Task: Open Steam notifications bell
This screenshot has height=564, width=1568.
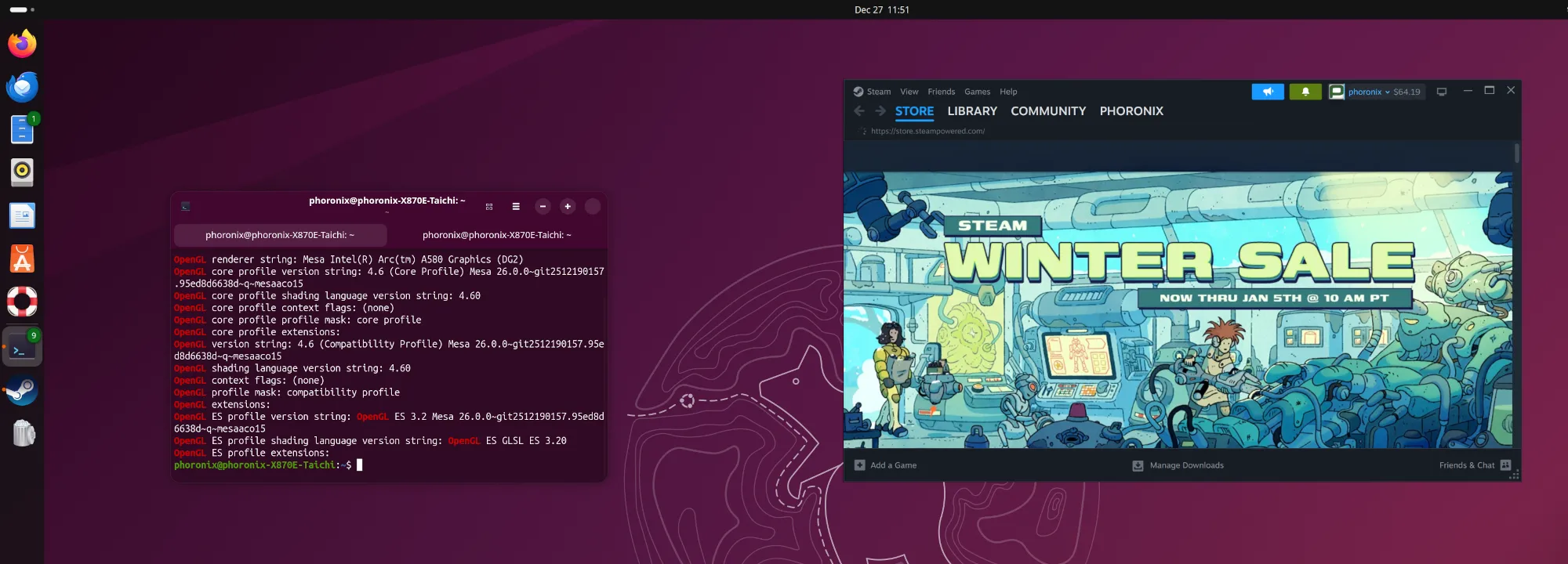Action: click(x=1305, y=92)
